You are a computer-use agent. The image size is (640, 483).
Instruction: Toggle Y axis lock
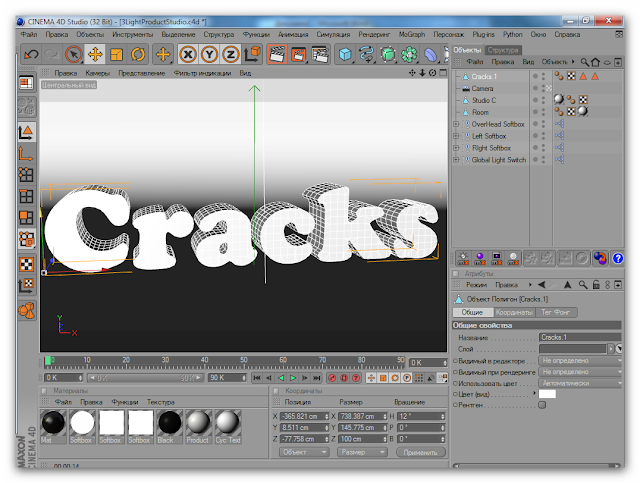[x=209, y=54]
